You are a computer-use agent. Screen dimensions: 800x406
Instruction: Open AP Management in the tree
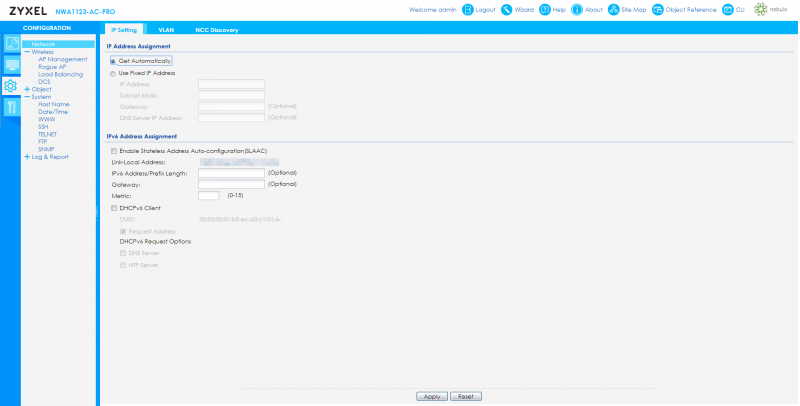pyautogui.click(x=63, y=59)
